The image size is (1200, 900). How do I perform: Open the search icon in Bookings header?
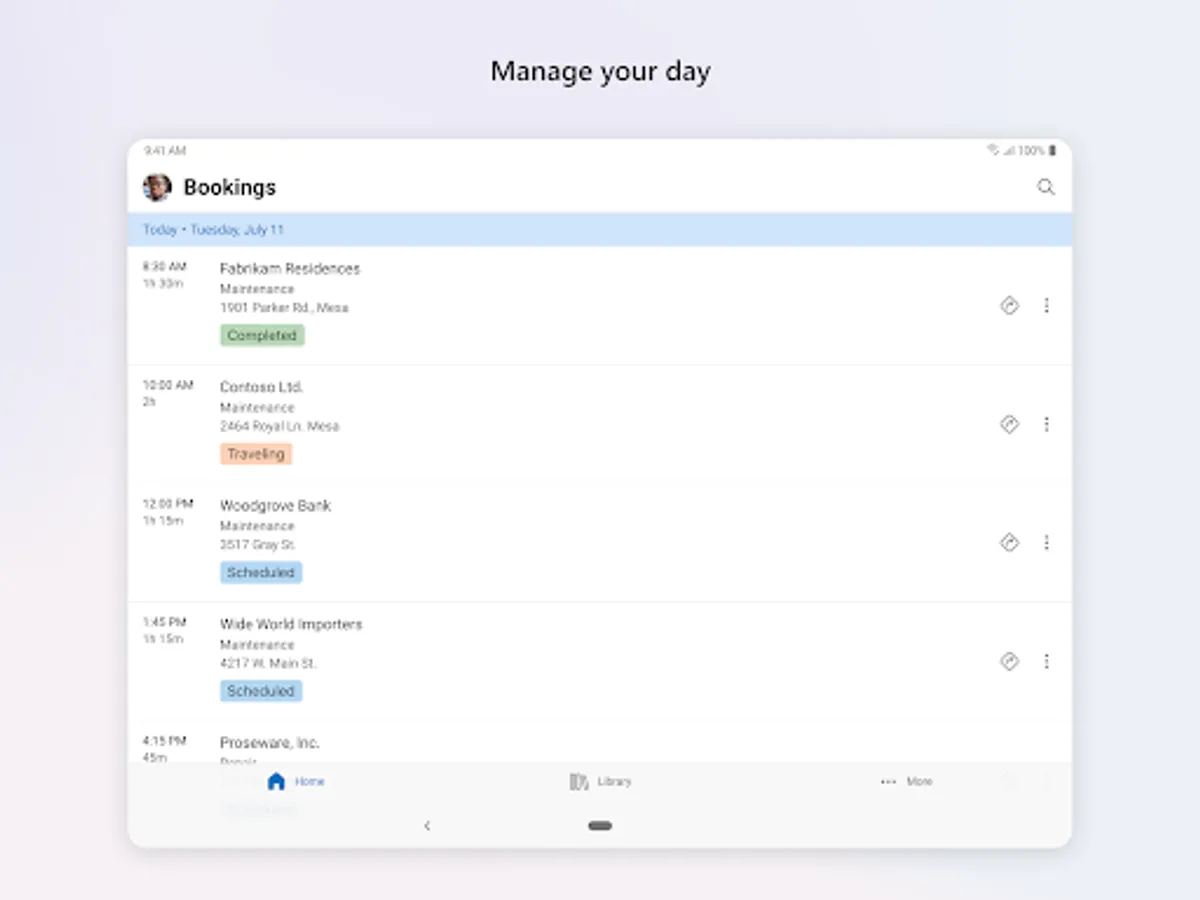[1046, 187]
